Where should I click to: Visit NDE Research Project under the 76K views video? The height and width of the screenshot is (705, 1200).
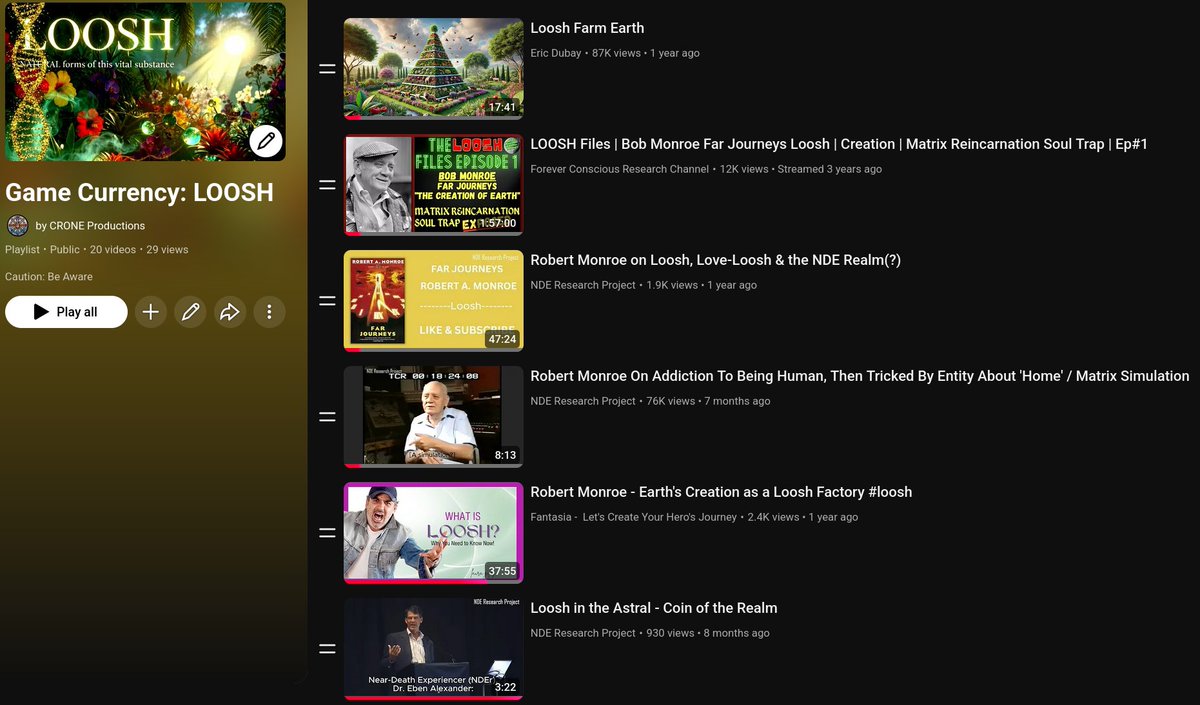pyautogui.click(x=583, y=401)
